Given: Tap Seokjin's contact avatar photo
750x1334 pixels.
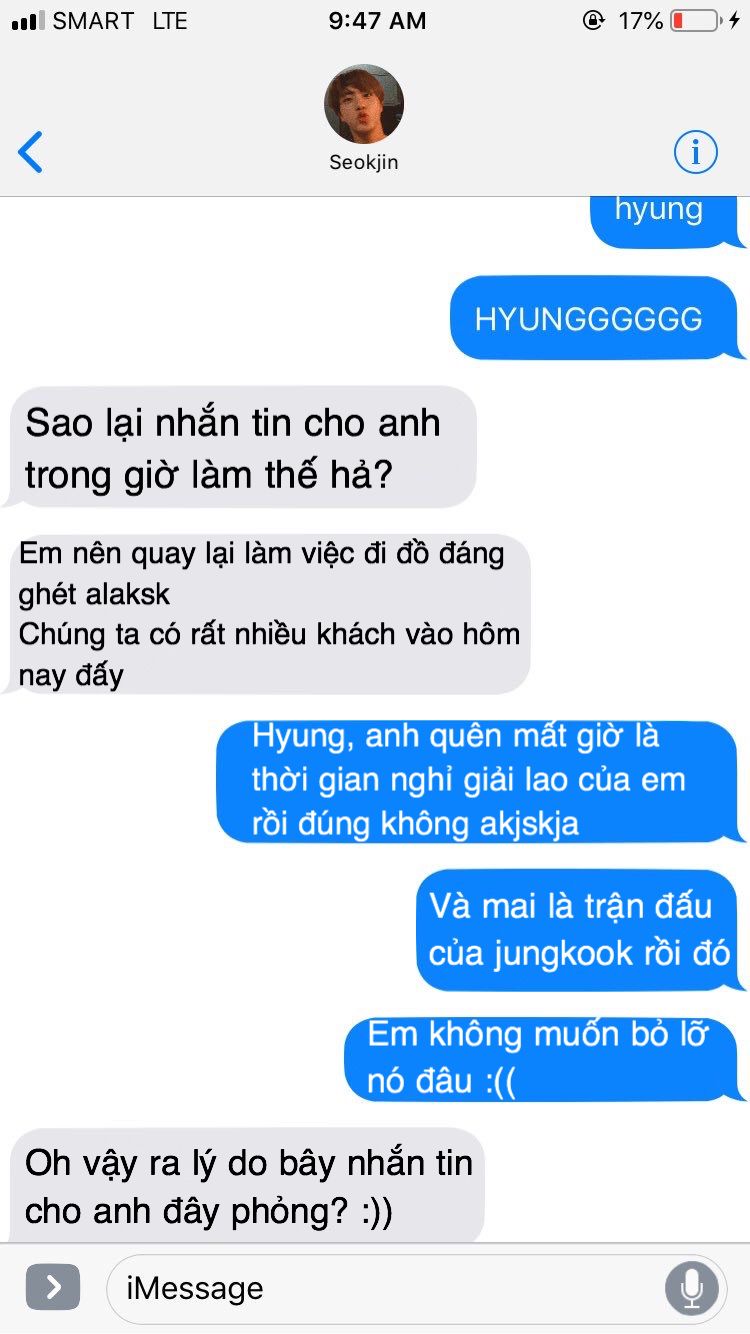Looking at the screenshot, I should [364, 105].
